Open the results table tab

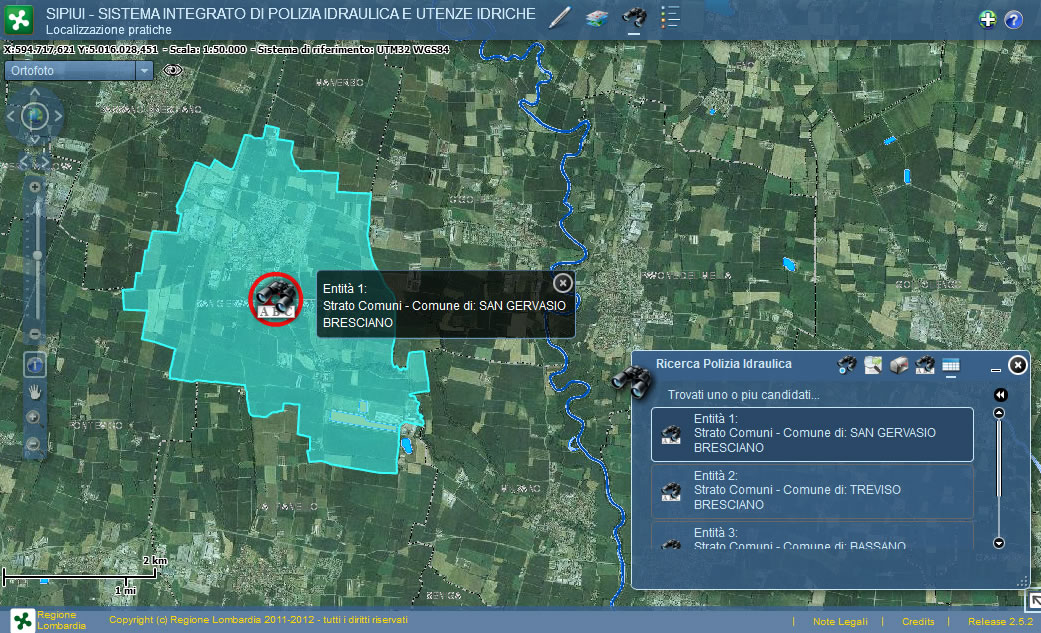tap(951, 365)
